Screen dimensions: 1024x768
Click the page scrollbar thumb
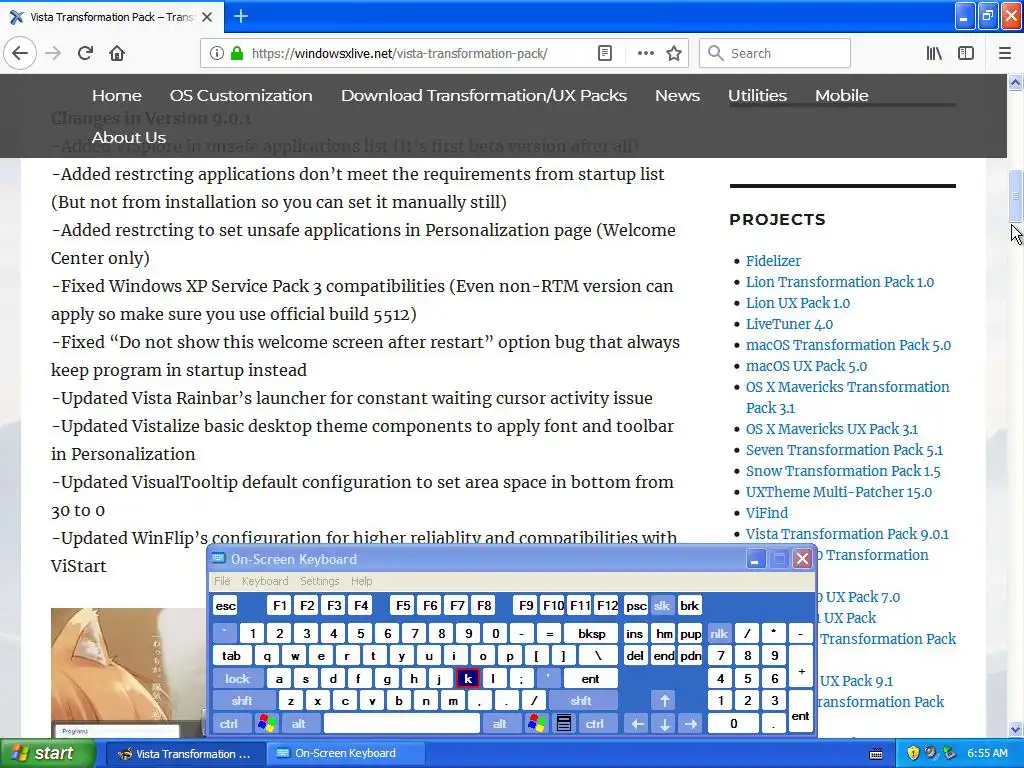[1016, 196]
